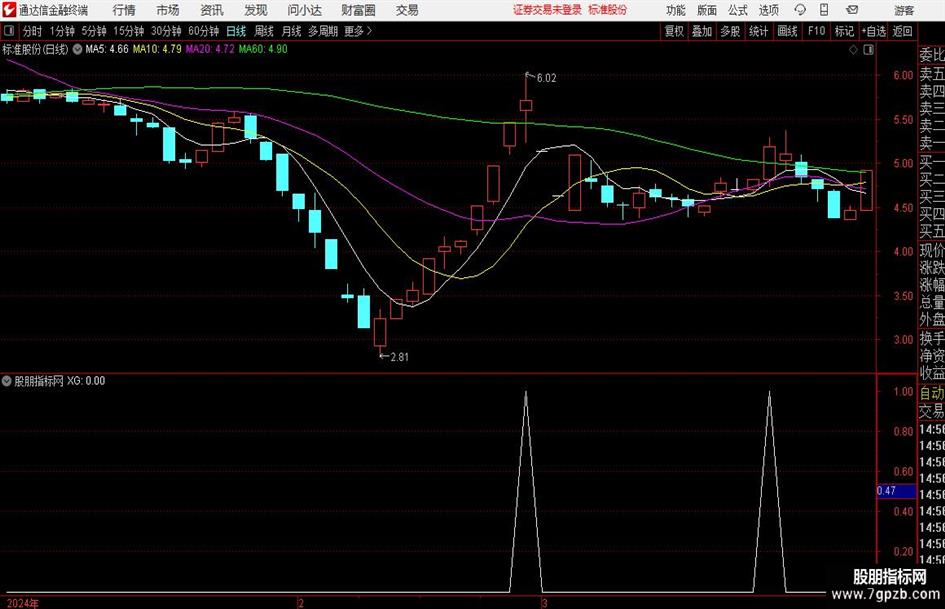This screenshot has width=945, height=609.
Task: Click the blue 0.47 axis value marker
Action: coord(896,491)
